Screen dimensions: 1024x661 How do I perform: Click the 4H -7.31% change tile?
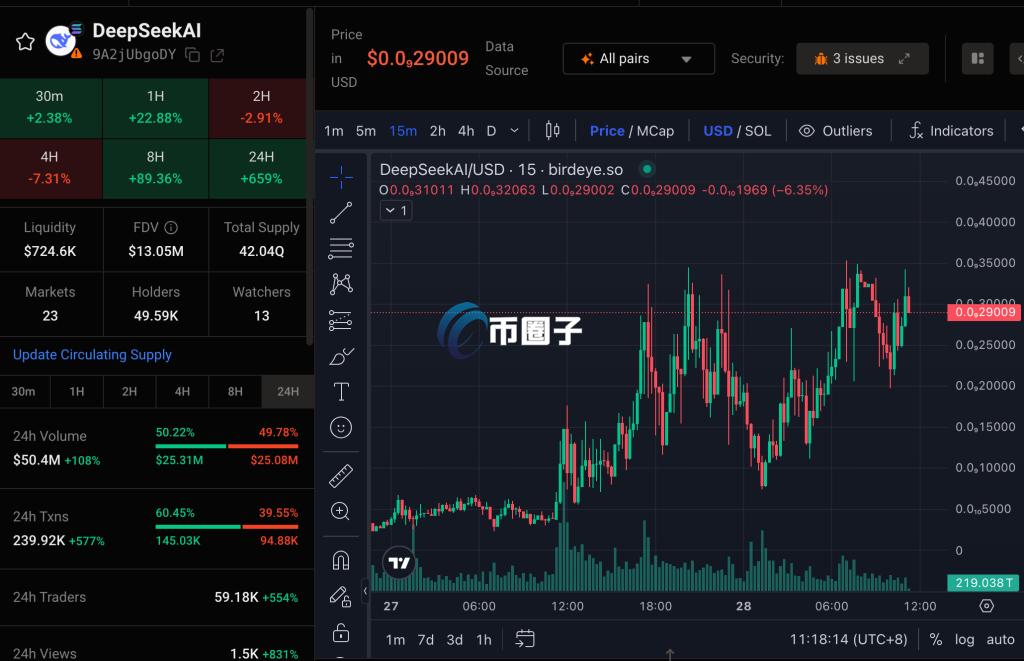(50, 168)
